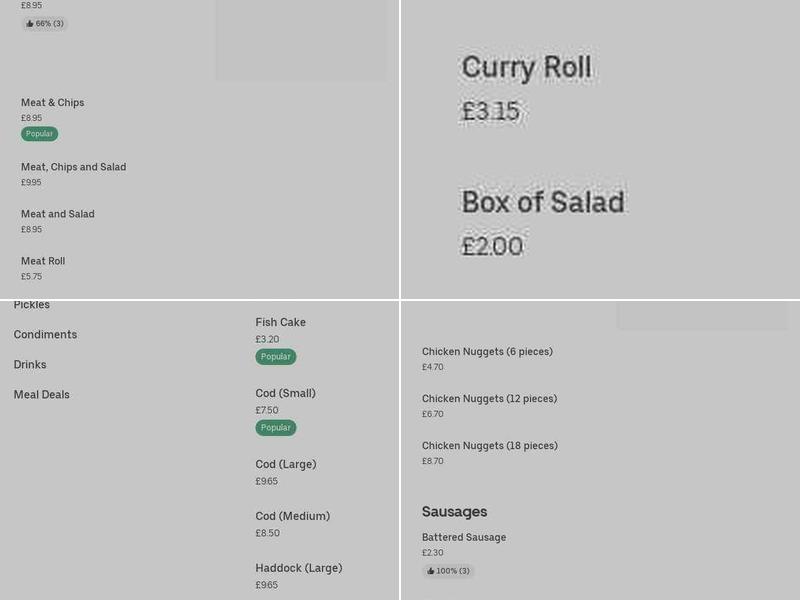This screenshot has height=600, width=800.
Task: Select 'Chicken Nuggets (12 pieces)'
Action: click(487, 398)
